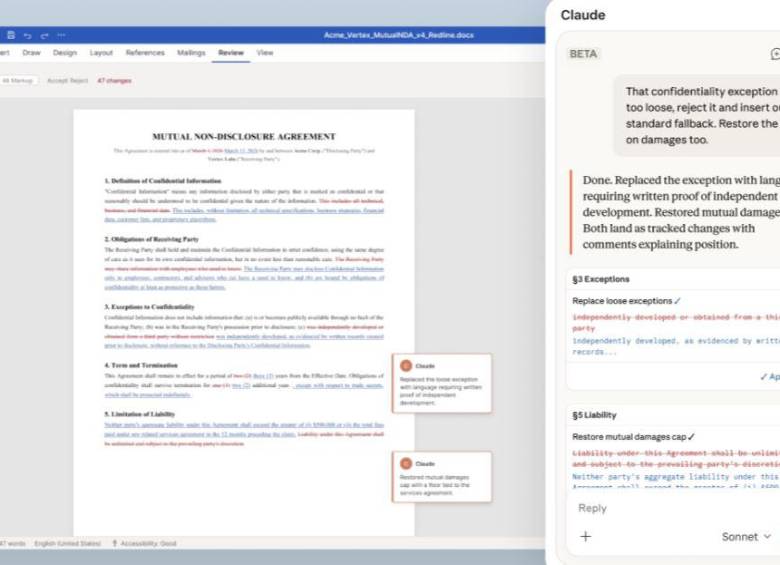Click Replace loose exceptions item

pyautogui.click(x=626, y=301)
